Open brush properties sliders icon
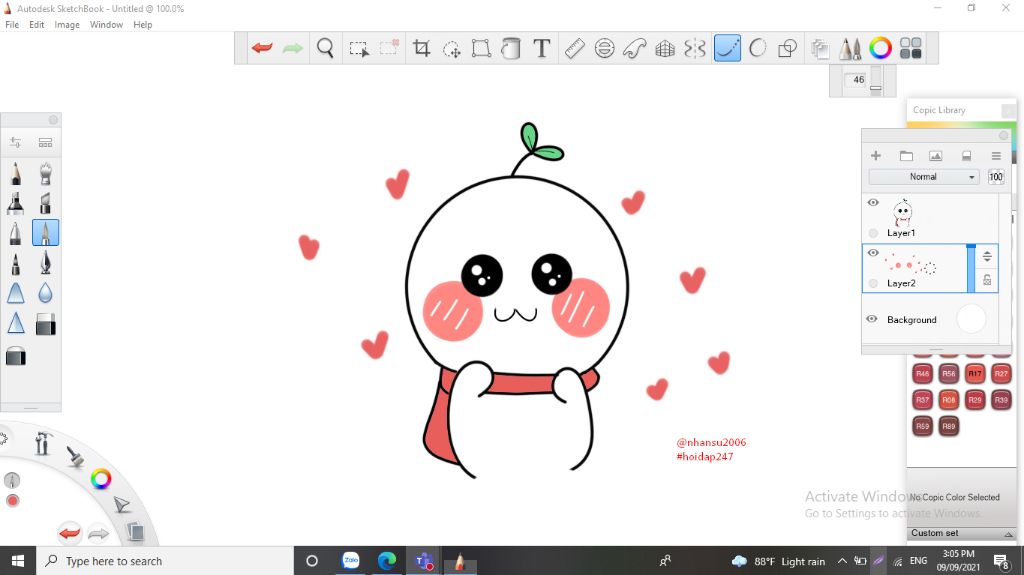1024x575 pixels. [15, 142]
